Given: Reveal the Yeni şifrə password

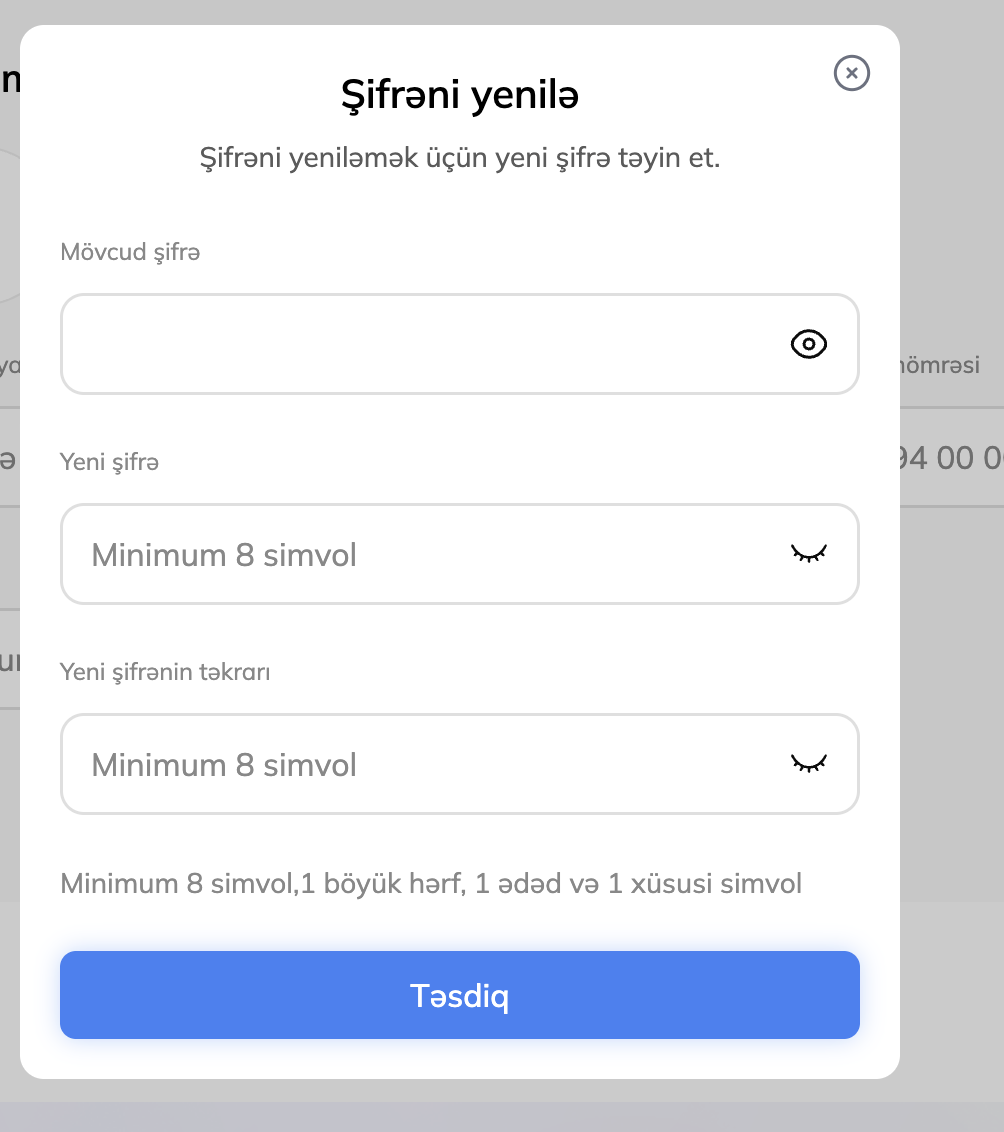Looking at the screenshot, I should point(809,554).
